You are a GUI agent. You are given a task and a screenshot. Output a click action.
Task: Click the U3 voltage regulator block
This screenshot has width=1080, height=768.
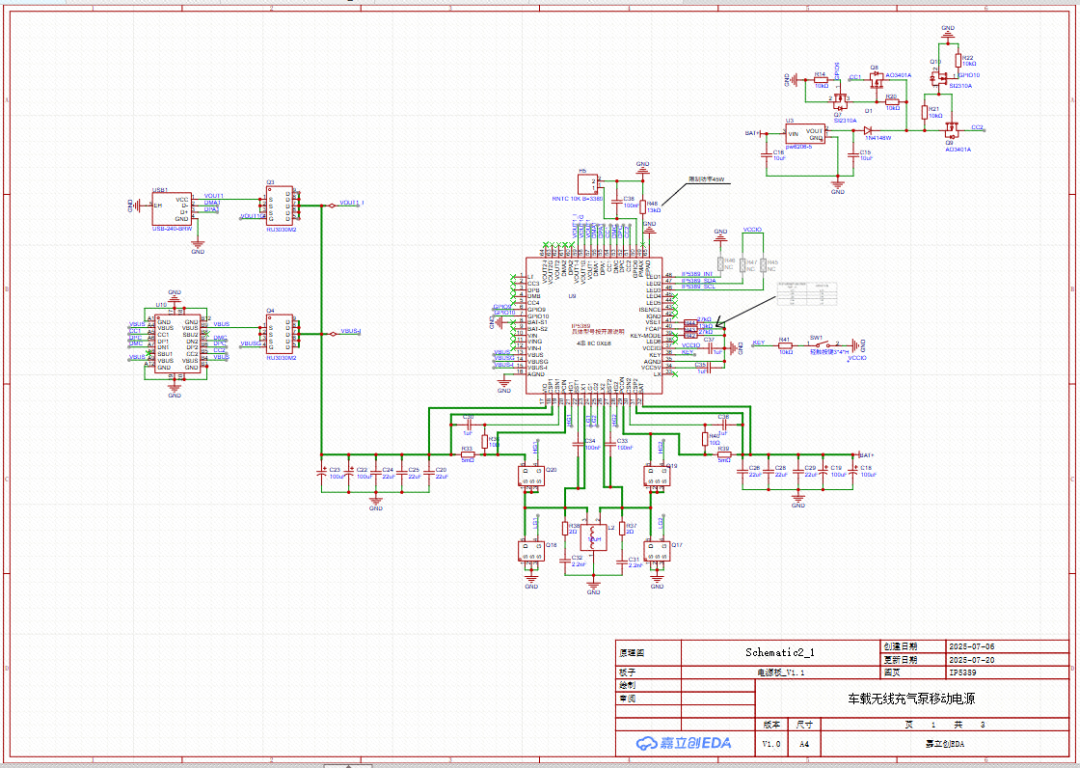(805, 134)
